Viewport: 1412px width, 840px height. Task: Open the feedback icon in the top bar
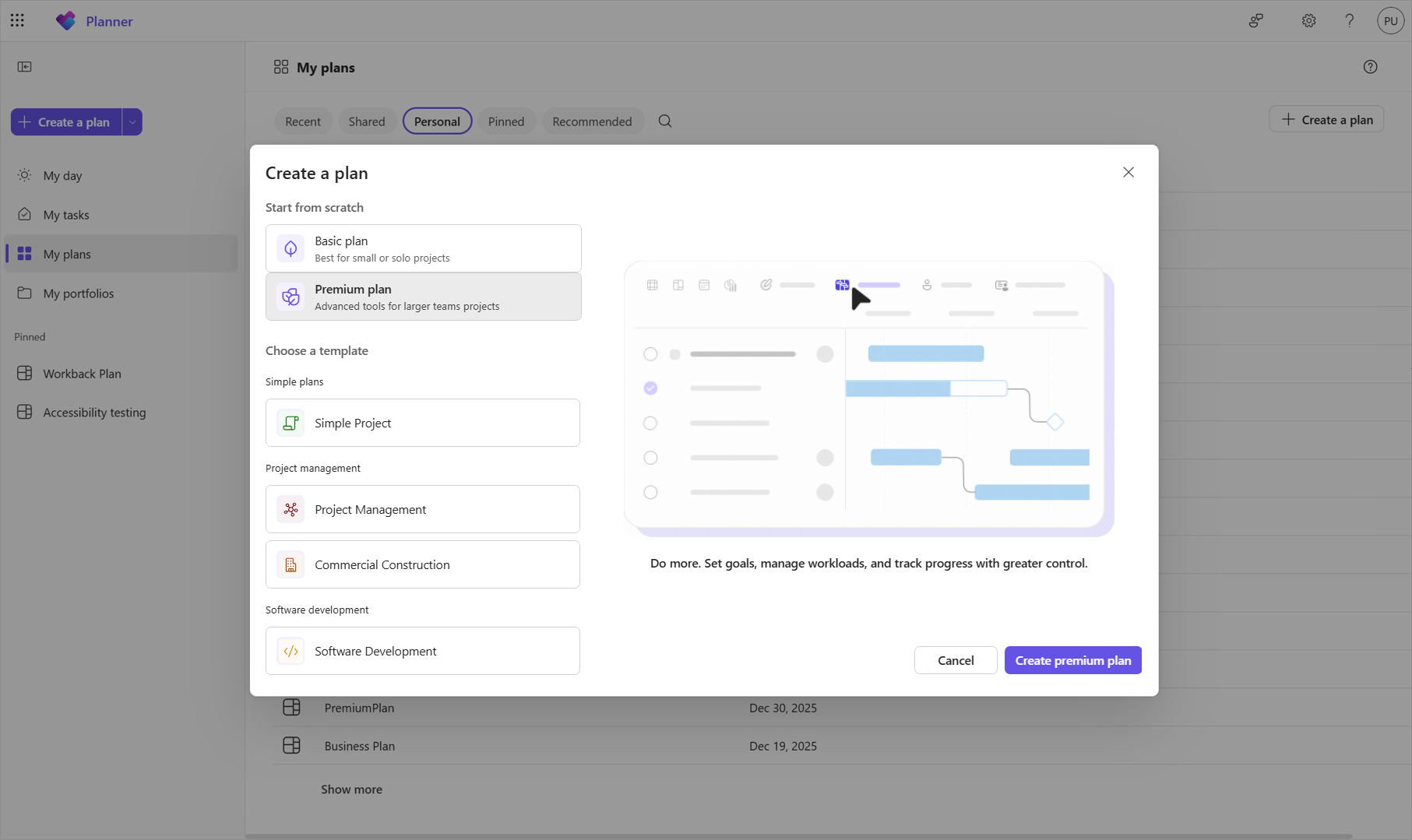tap(1255, 21)
